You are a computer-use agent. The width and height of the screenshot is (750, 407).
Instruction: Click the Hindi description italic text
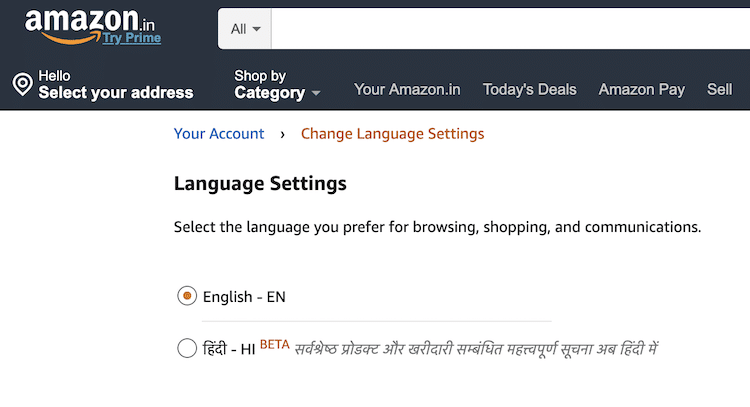tap(476, 349)
